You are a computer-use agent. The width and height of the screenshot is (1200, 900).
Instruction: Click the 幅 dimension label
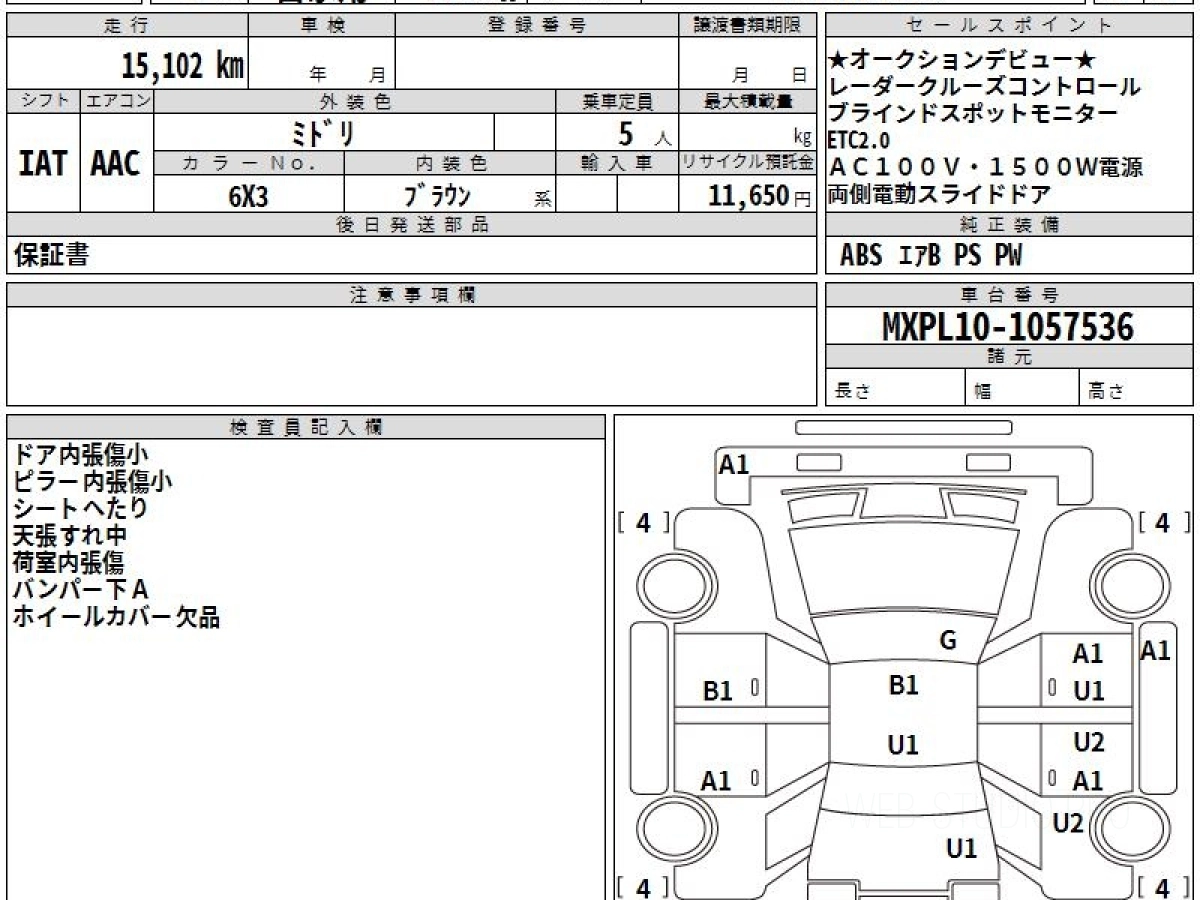point(982,392)
